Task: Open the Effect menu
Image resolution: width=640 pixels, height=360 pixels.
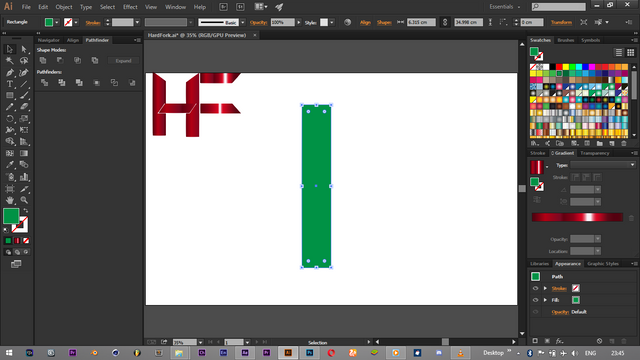Action: click(x=130, y=7)
